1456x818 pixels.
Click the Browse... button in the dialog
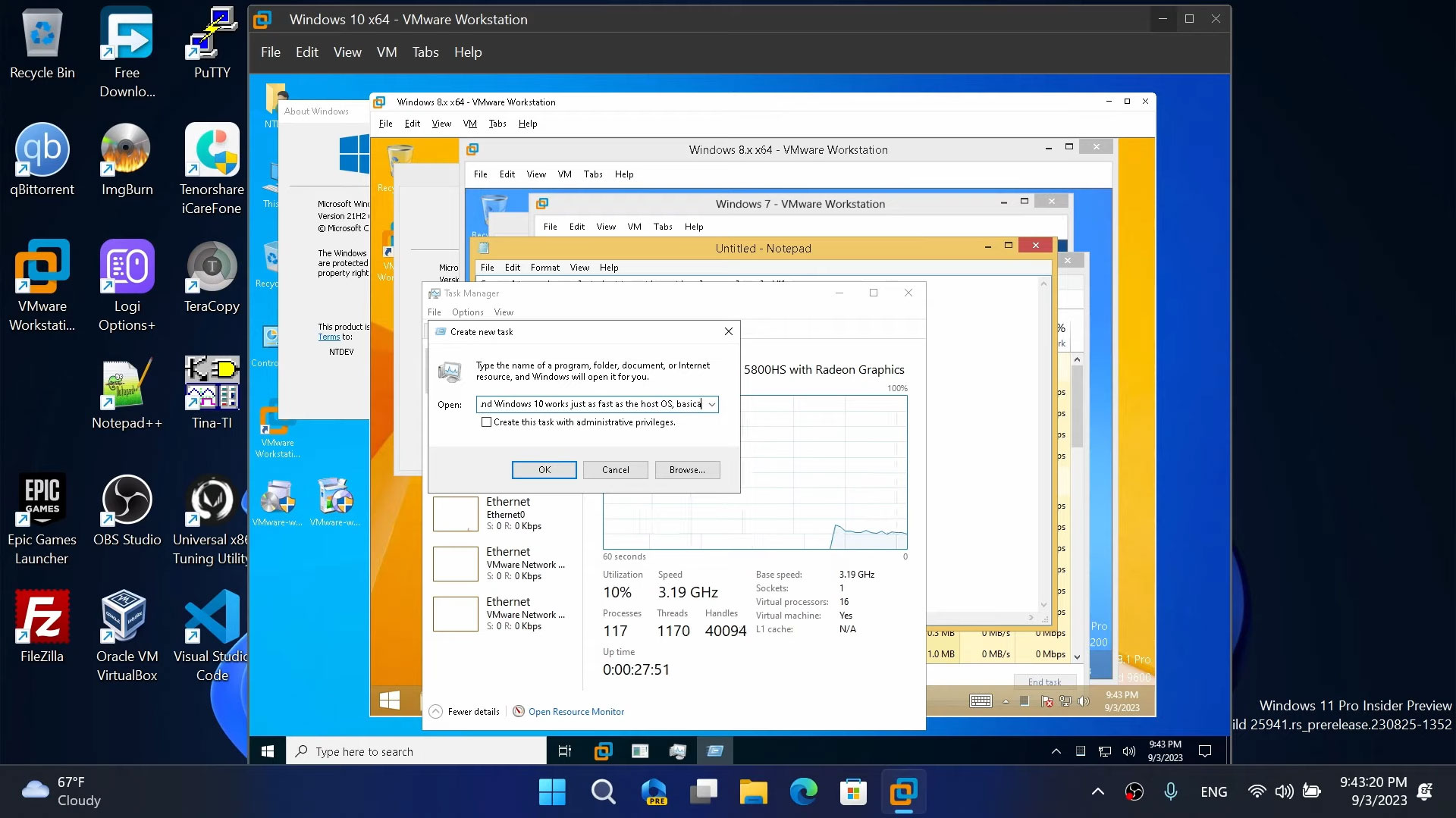point(686,470)
